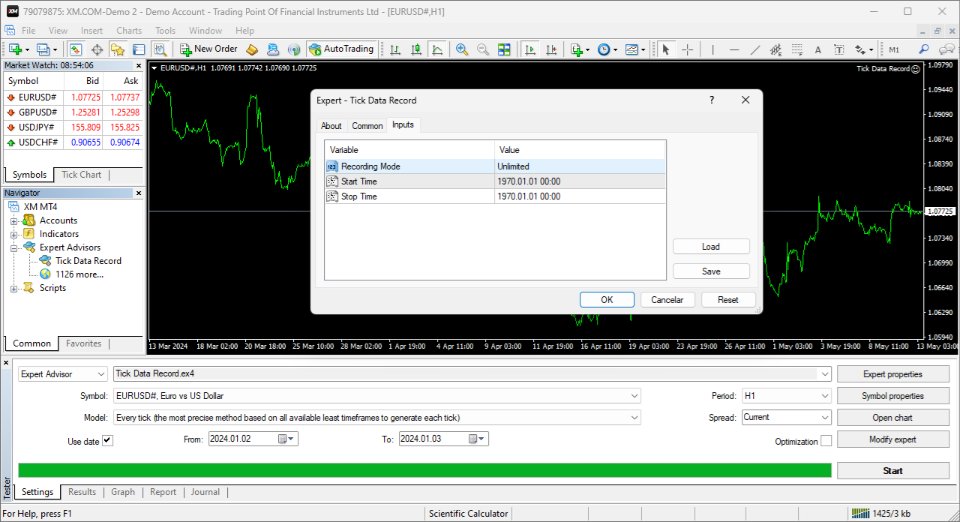The image size is (960, 522).
Task: Switch chart to candlesticks
Action: [x=416, y=50]
